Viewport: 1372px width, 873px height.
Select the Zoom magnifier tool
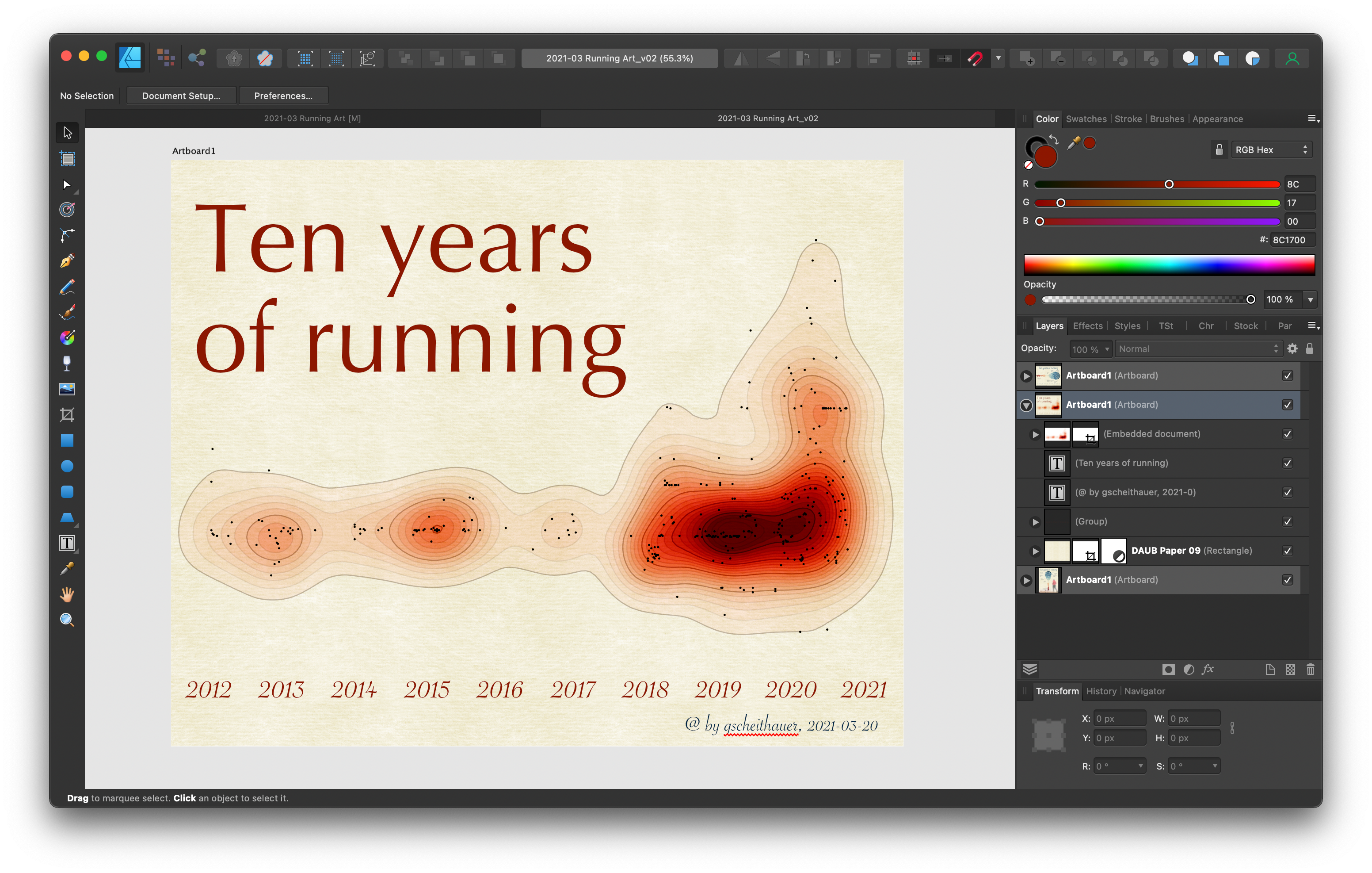(x=67, y=620)
